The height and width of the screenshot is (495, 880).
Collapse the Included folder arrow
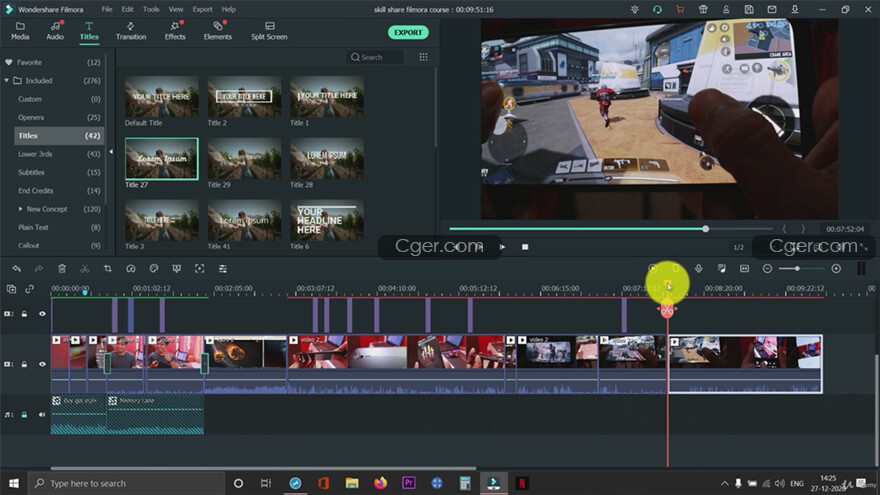coord(7,81)
